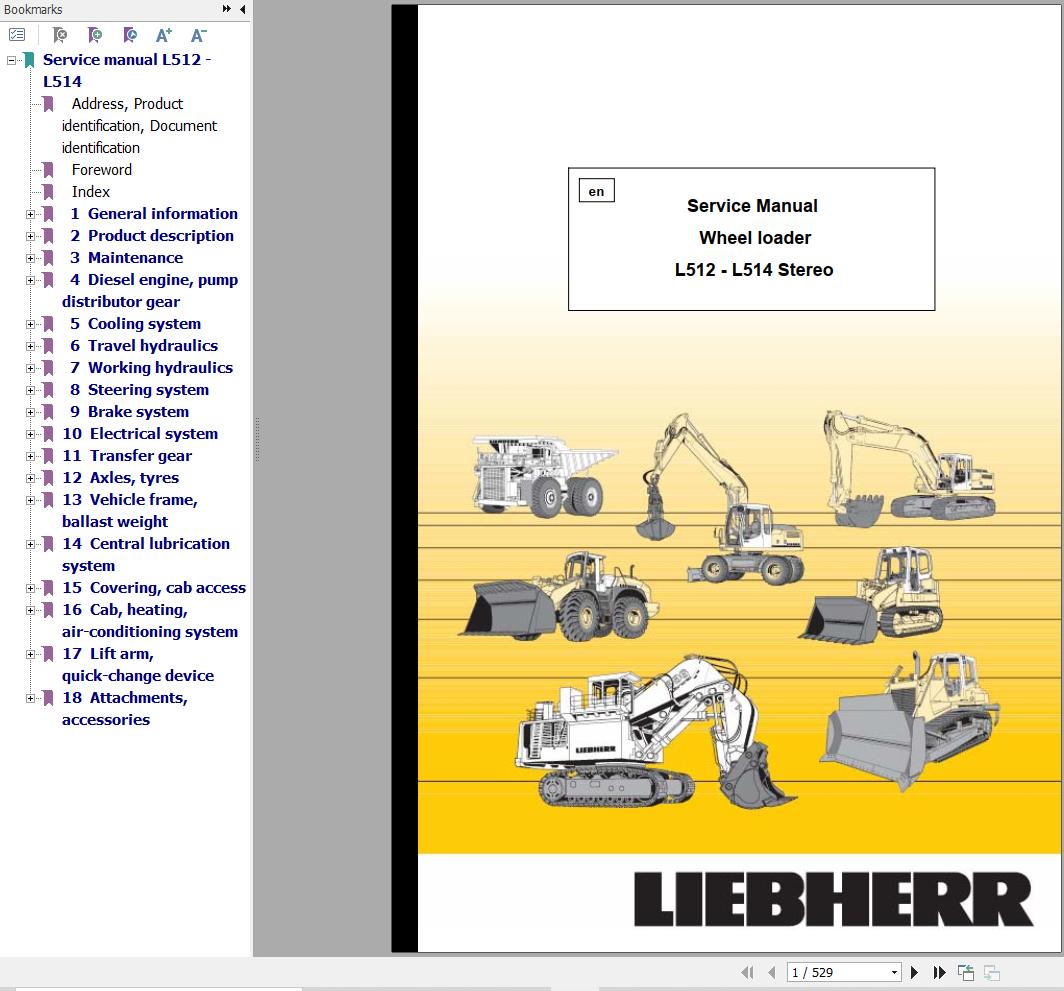The image size is (1064, 991).
Task: Expand the 4 Diesel engine bookmark
Action: click(30, 280)
